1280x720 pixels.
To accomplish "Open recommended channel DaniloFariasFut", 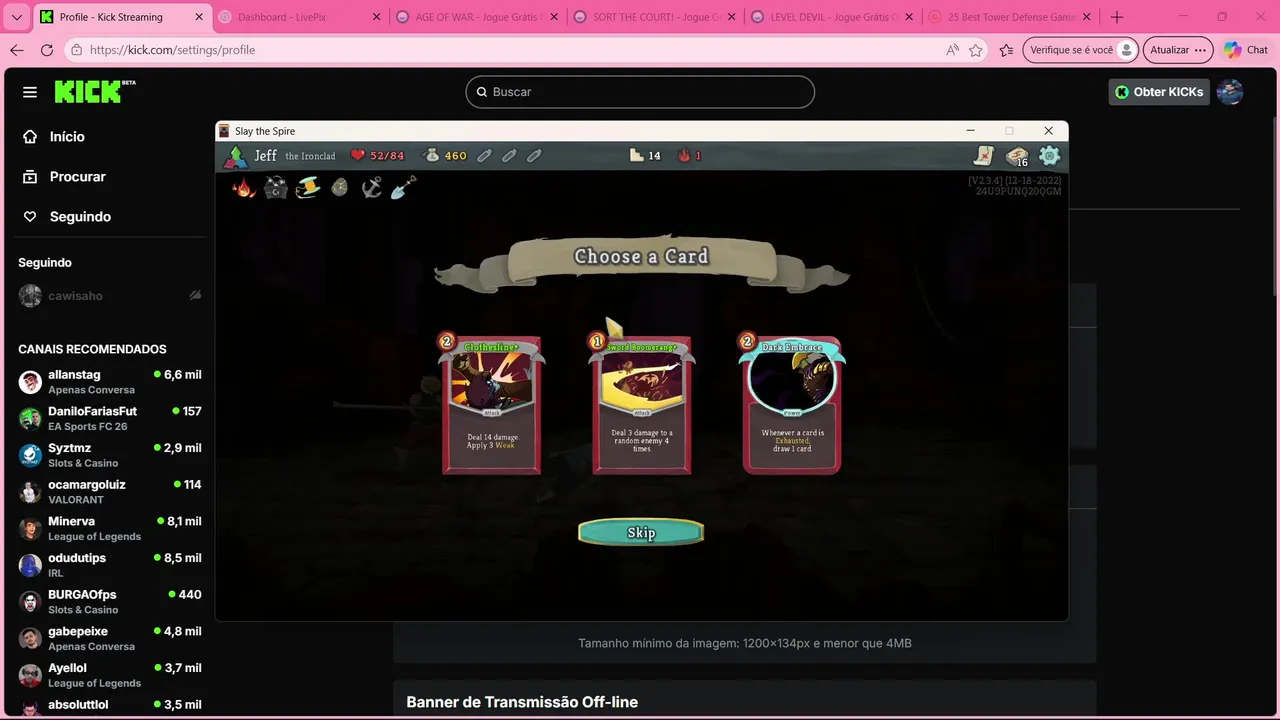I will pyautogui.click(x=110, y=418).
